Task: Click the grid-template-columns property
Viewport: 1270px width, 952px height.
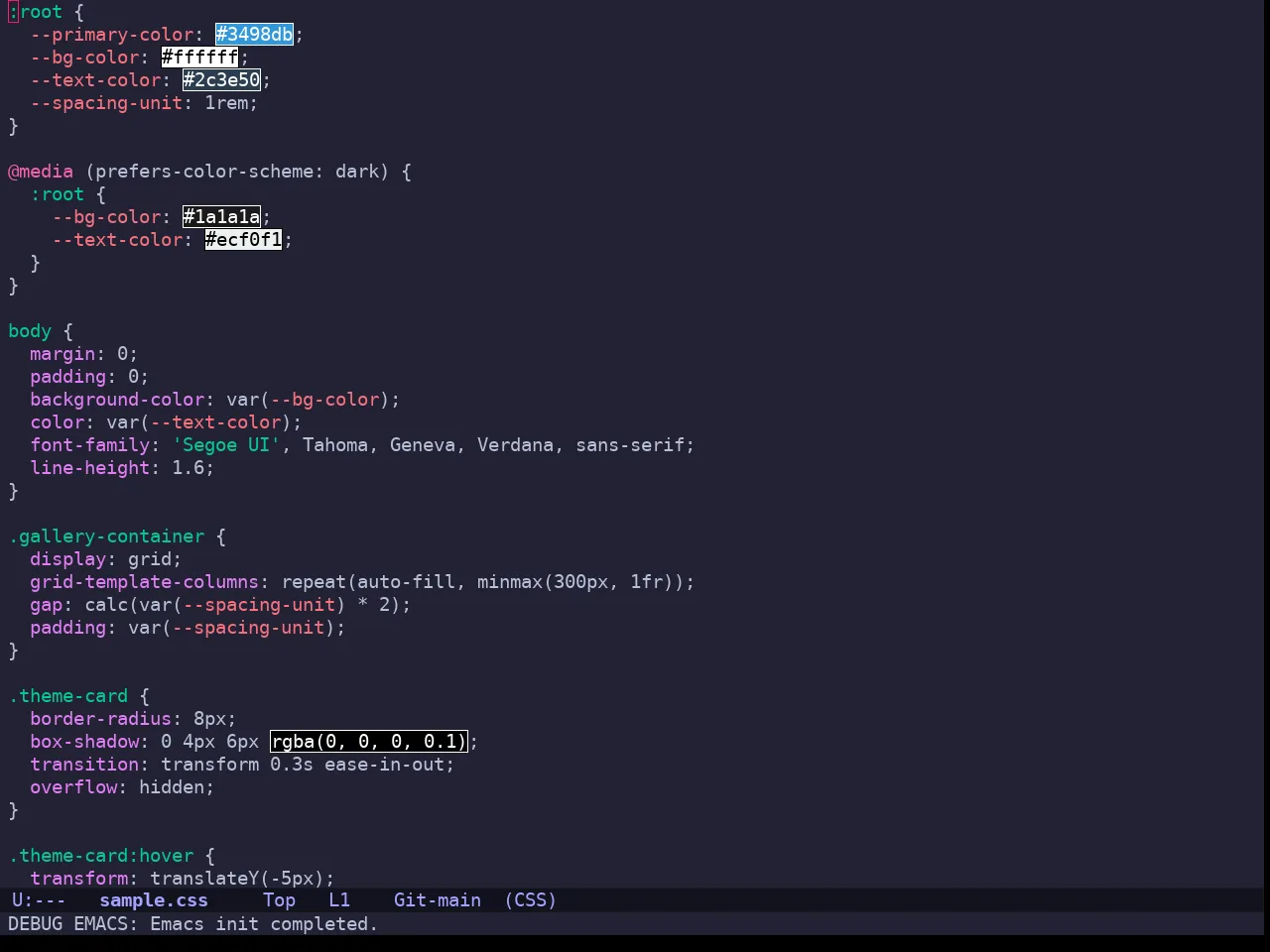Action: (145, 582)
